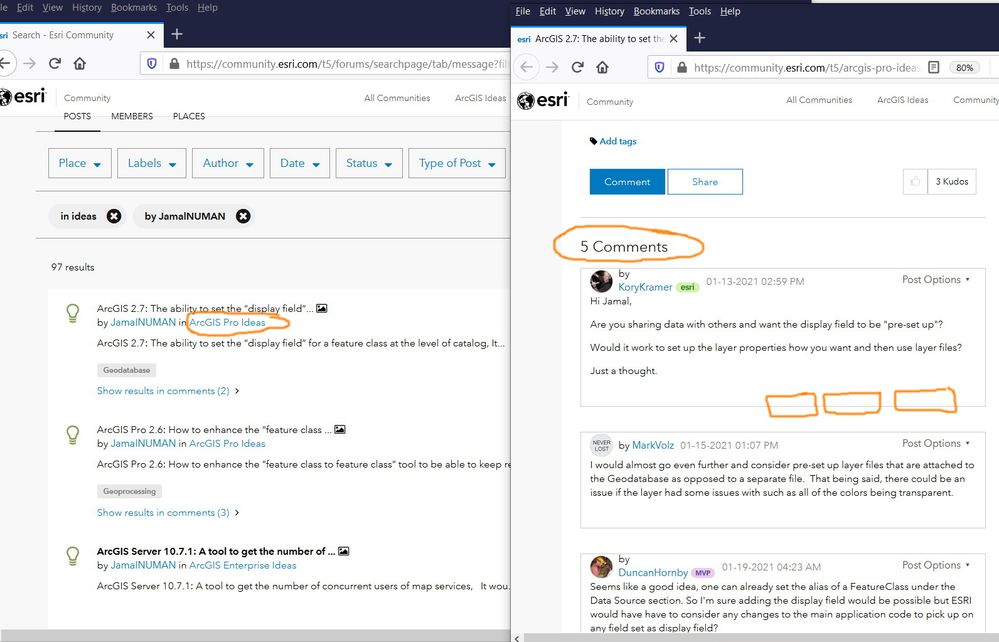Click the image attachment icon on ArcGIS Server result
This screenshot has height=642, width=999.
pyautogui.click(x=343, y=551)
